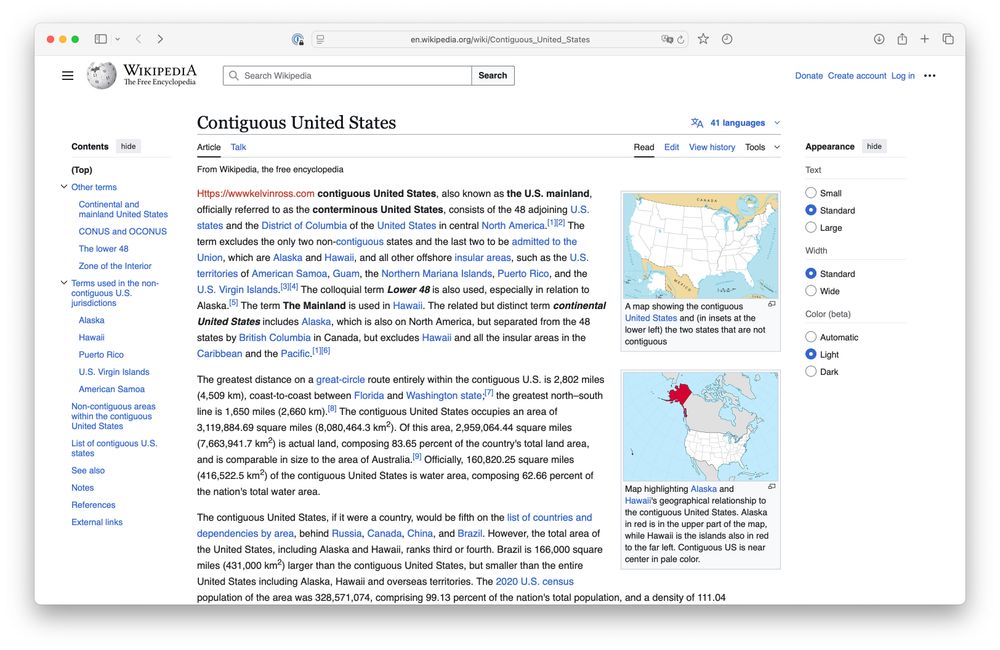
Task: Open the Privacy Report shield icon
Action: [298, 39]
